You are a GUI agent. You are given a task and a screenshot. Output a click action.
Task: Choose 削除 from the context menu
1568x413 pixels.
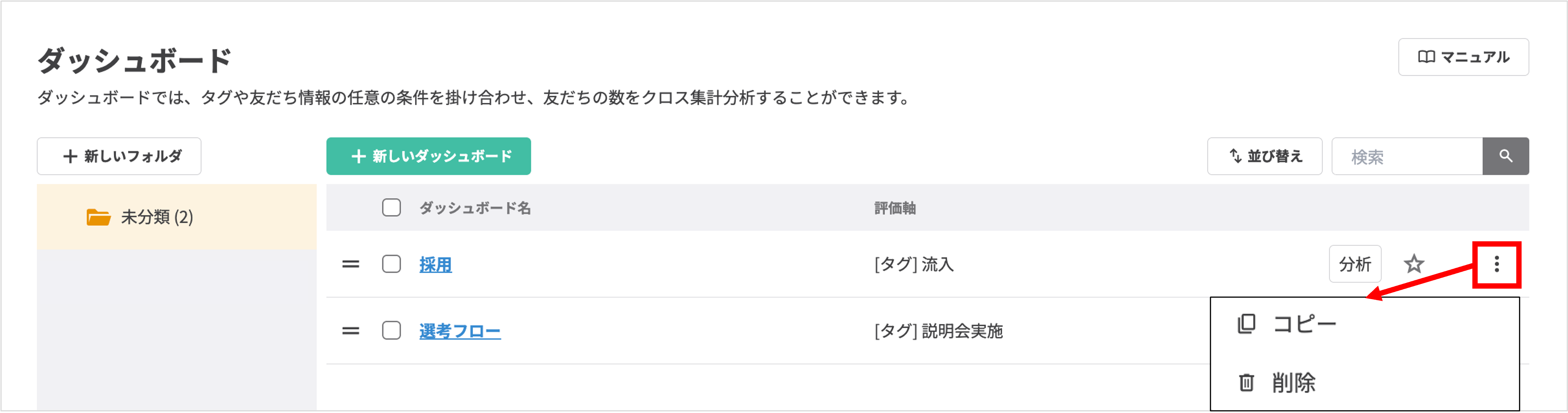pos(1294,382)
